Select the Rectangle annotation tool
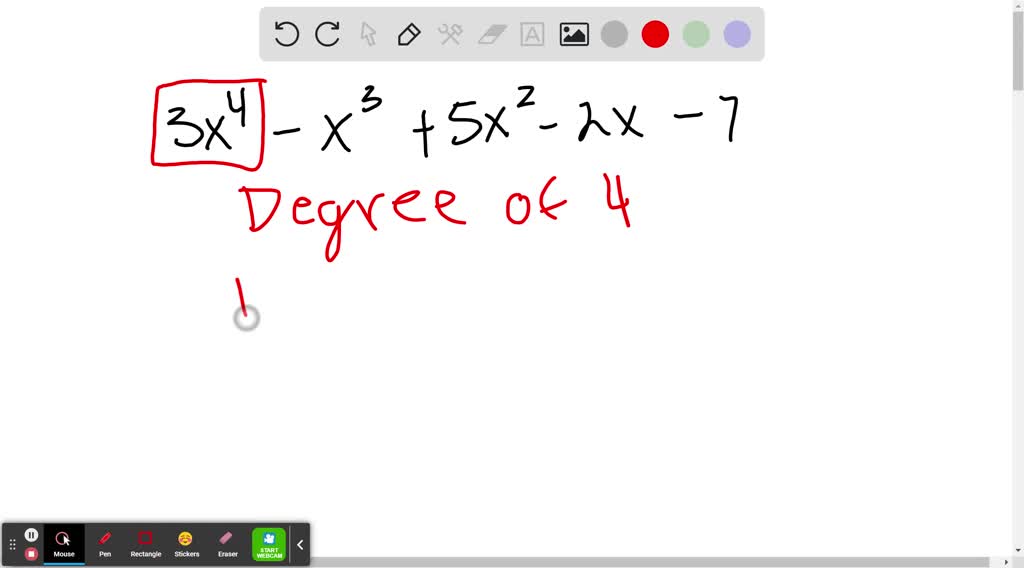Viewport: 1024px width, 568px height. click(x=146, y=544)
